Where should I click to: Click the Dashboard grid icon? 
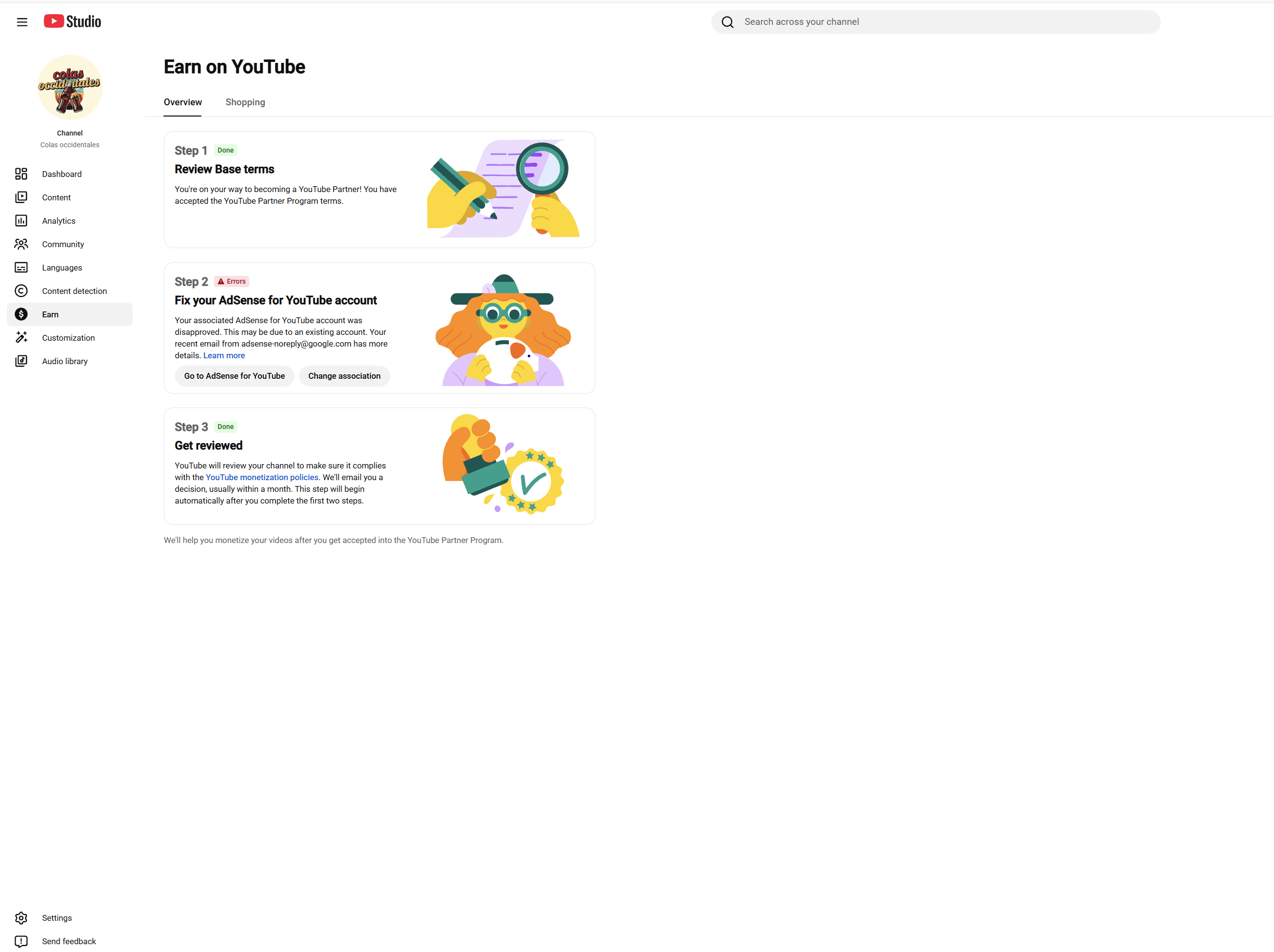pos(21,174)
